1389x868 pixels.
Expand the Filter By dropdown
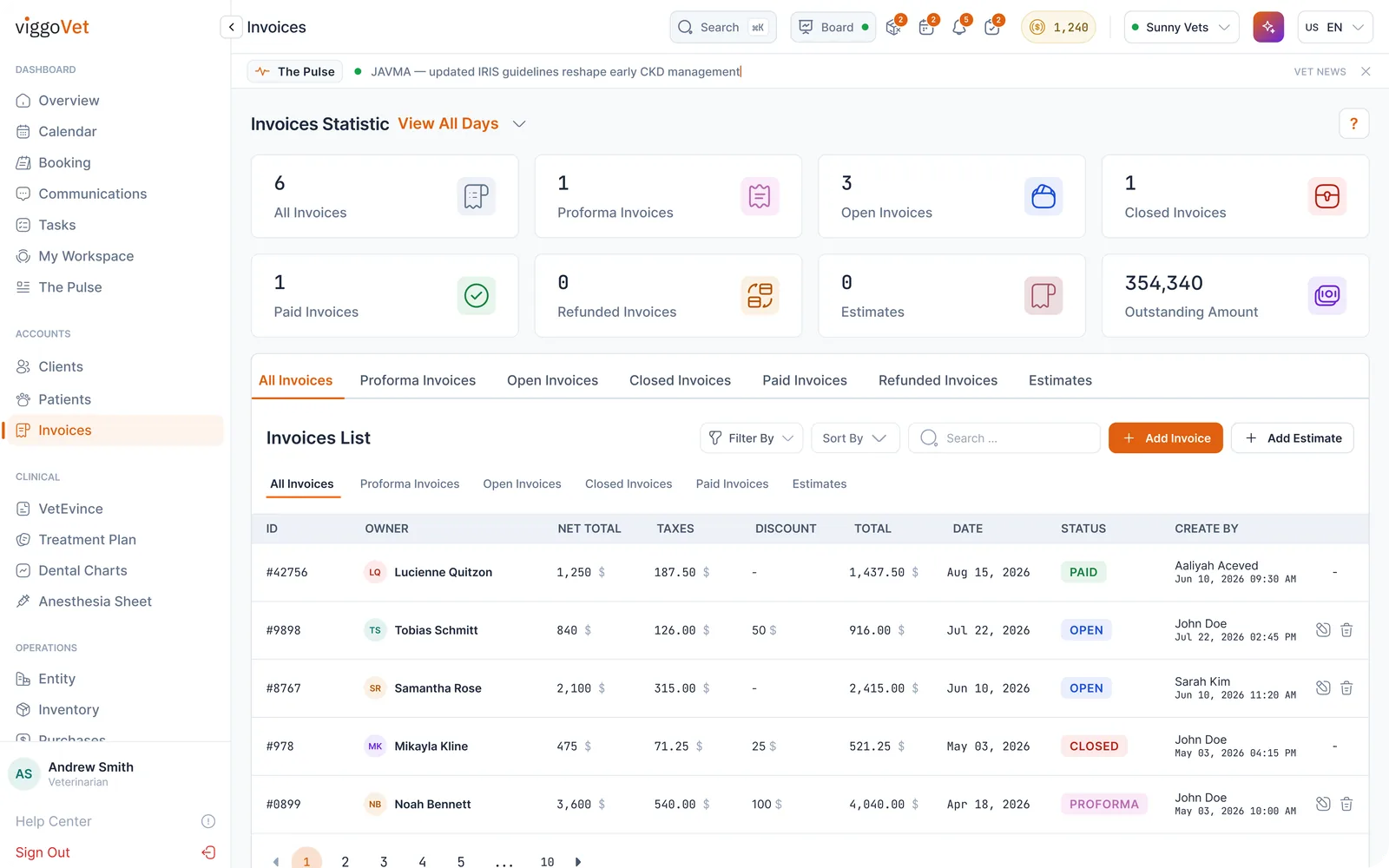(x=751, y=438)
